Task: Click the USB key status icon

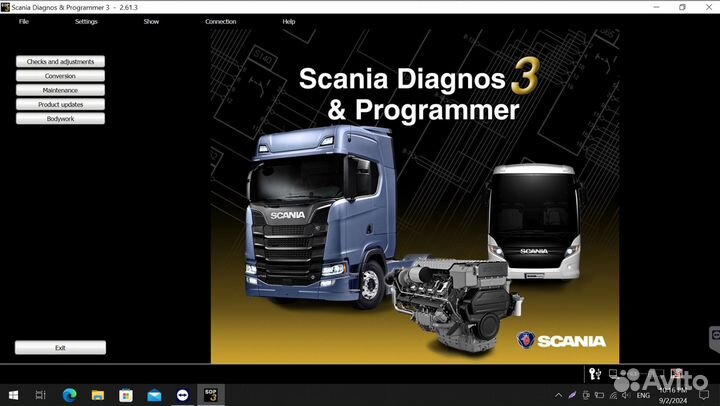Action: click(596, 374)
